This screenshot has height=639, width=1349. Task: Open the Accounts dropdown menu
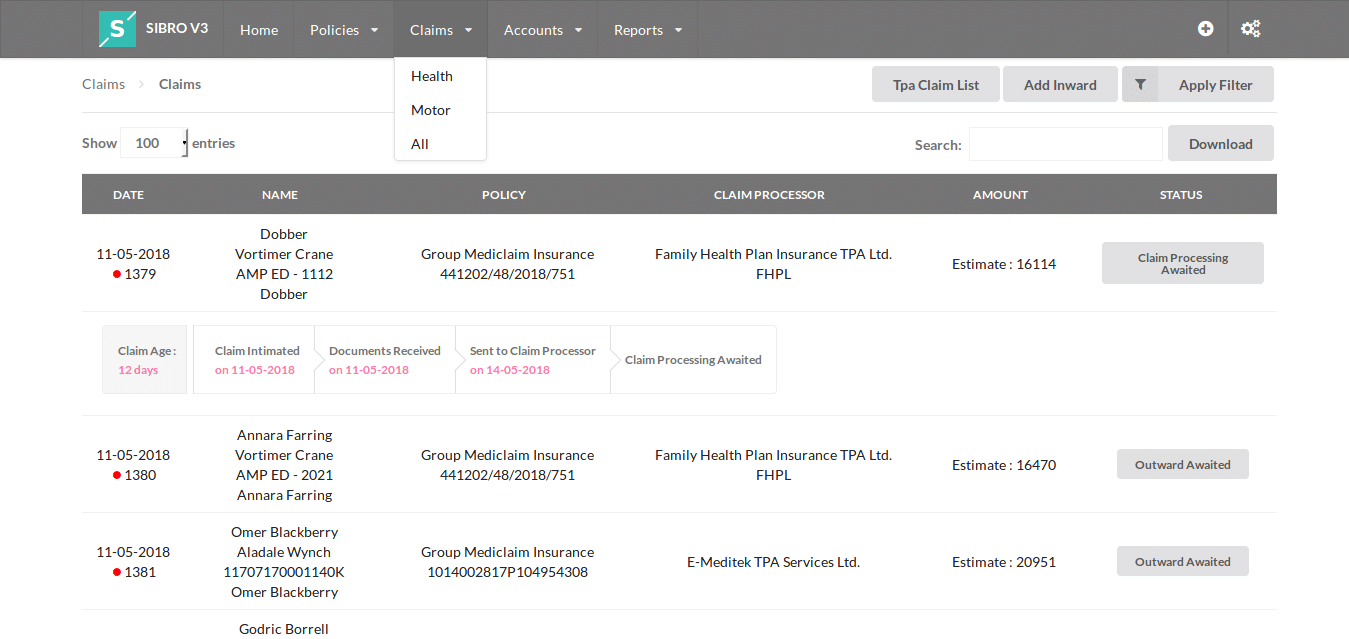point(543,30)
